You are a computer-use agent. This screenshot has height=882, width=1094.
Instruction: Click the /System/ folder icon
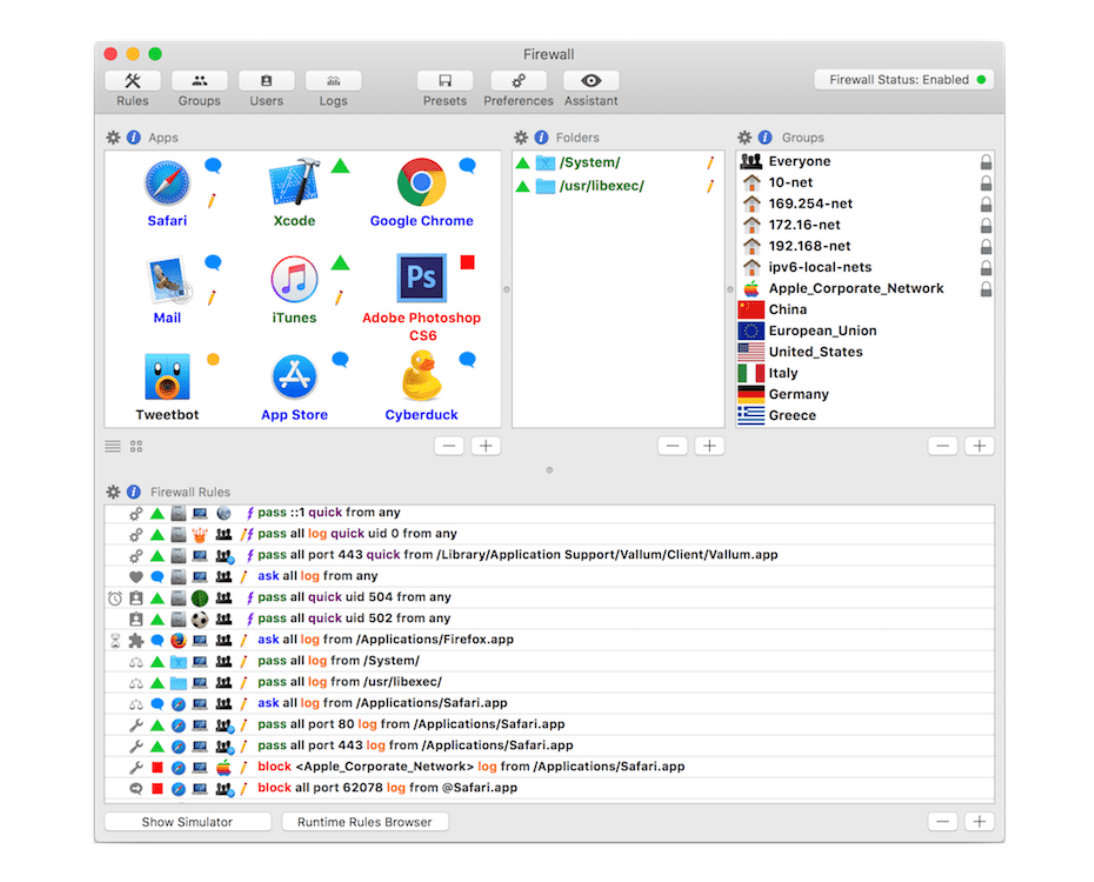click(545, 163)
